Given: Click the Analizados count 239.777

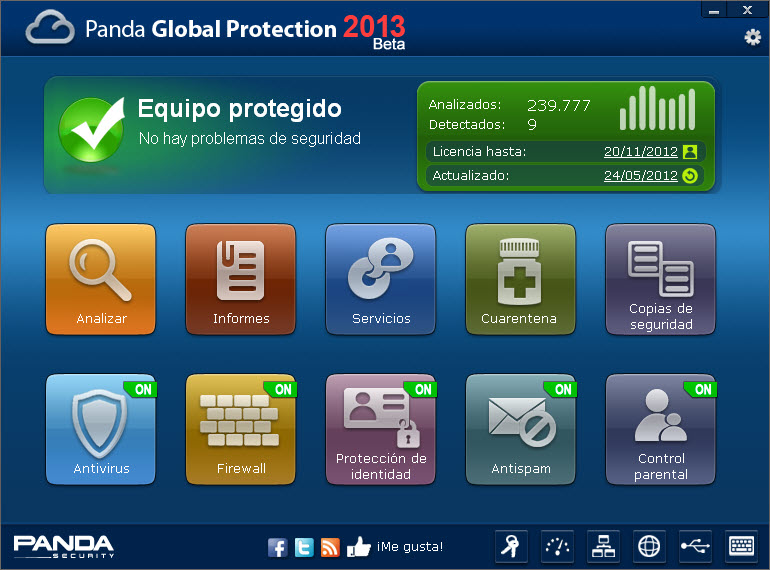Looking at the screenshot, I should (558, 105).
